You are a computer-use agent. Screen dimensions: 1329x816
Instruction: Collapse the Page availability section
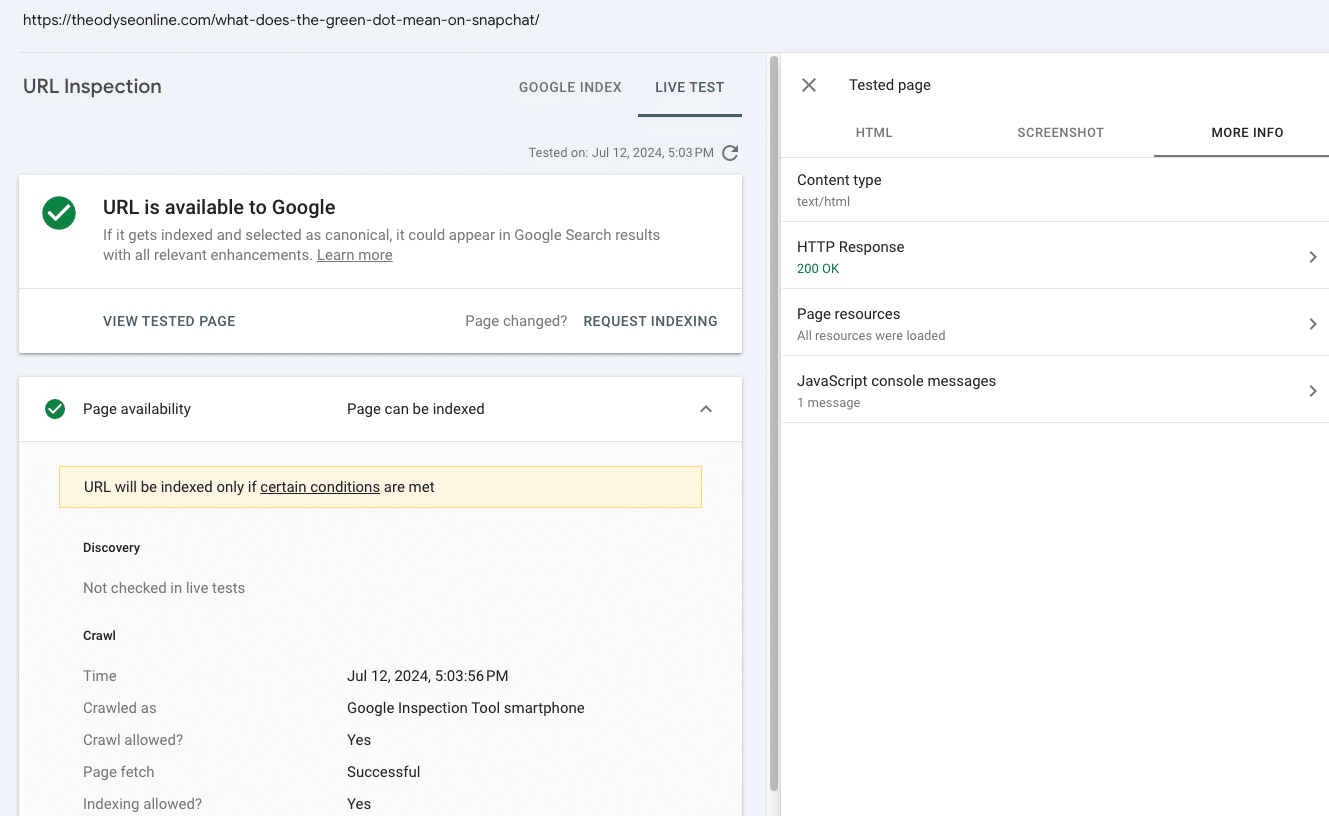click(706, 409)
